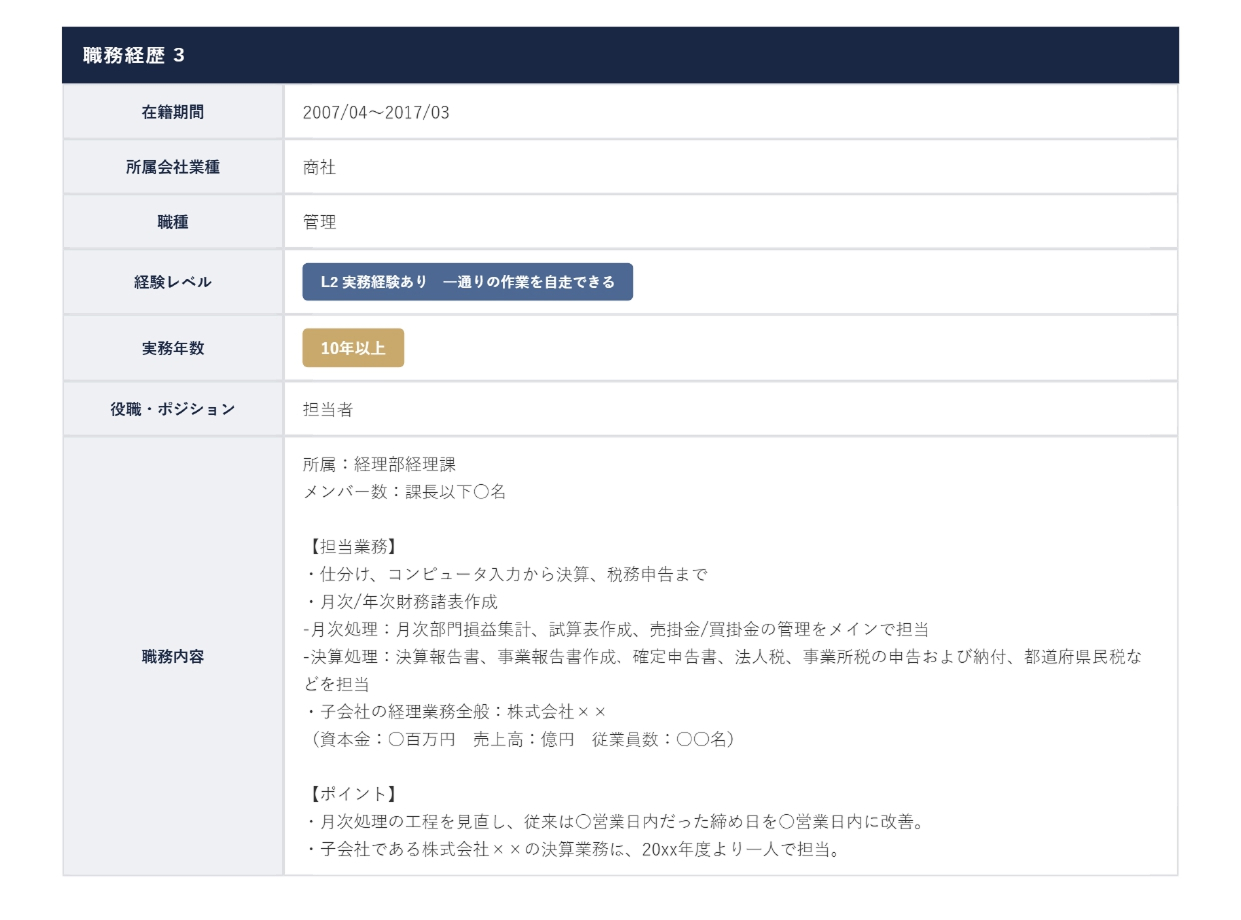Select the L2 実務経験あり level badge
Image resolution: width=1241 pixels, height=920 pixels.
pos(467,282)
